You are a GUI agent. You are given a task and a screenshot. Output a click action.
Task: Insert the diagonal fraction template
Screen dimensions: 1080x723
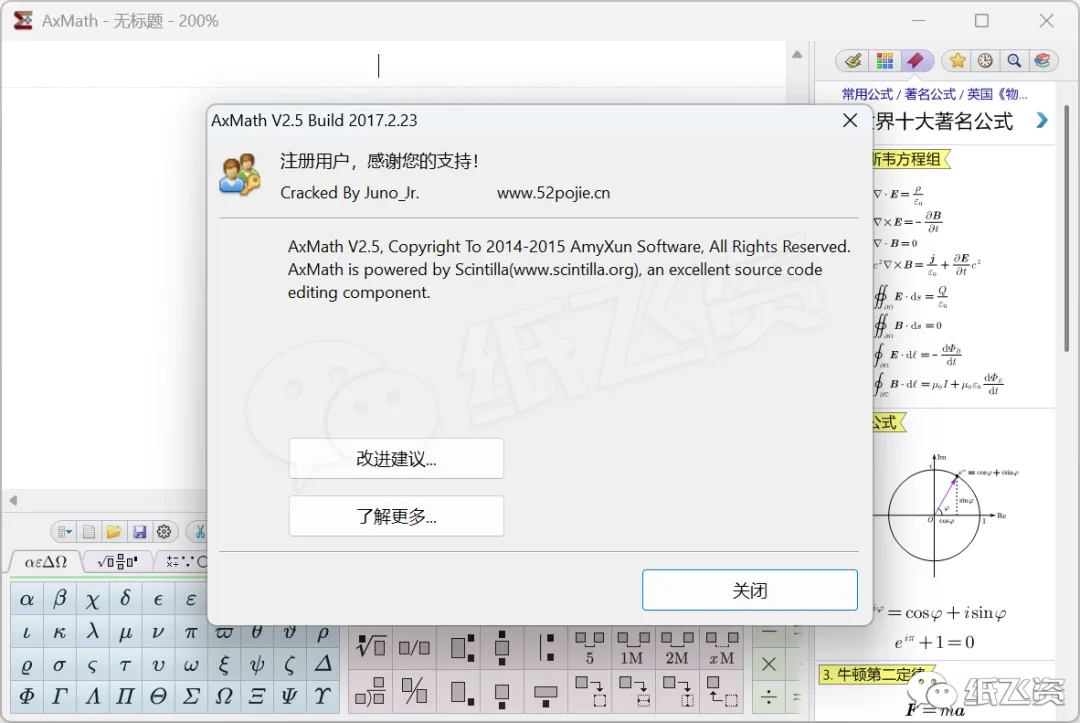point(414,691)
